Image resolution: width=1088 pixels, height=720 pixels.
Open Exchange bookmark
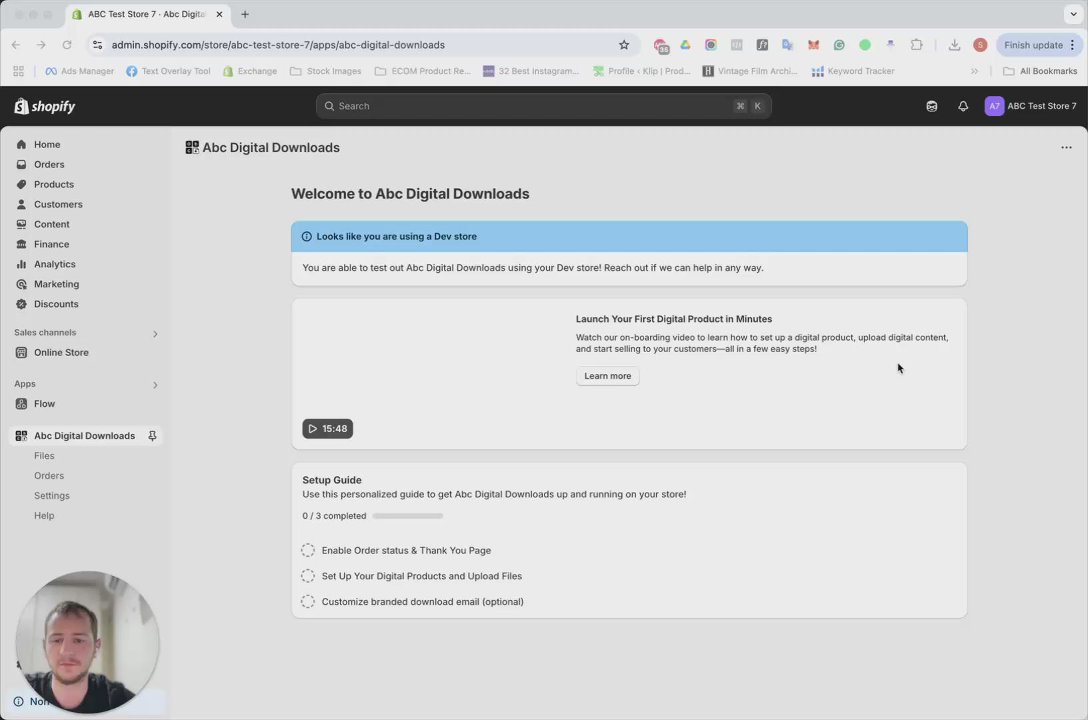pyautogui.click(x=250, y=71)
